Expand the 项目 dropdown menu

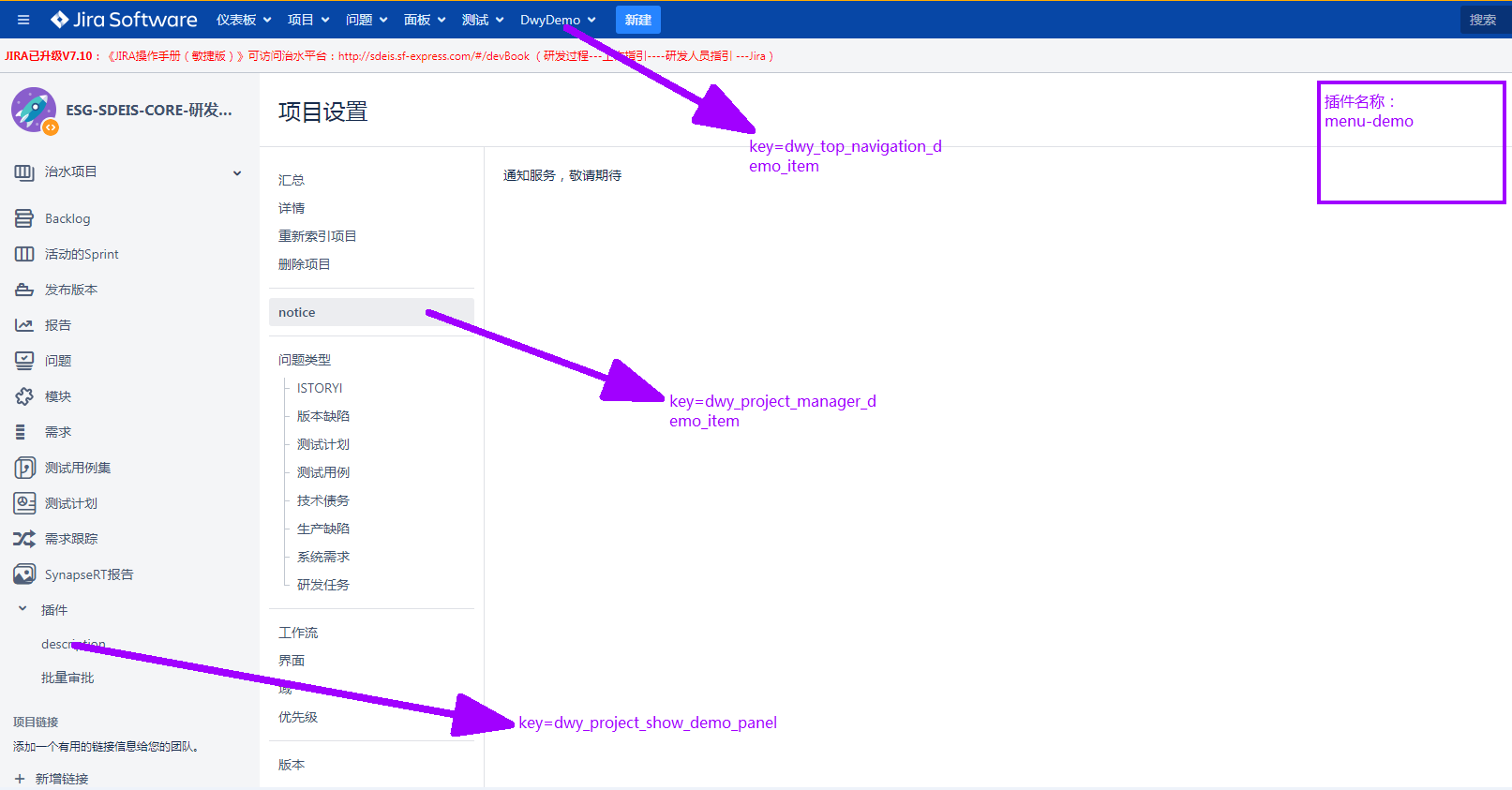click(x=308, y=20)
